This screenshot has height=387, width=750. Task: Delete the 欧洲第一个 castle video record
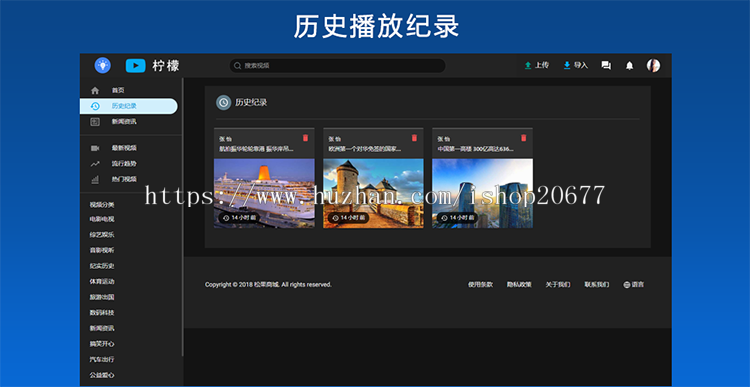414,138
